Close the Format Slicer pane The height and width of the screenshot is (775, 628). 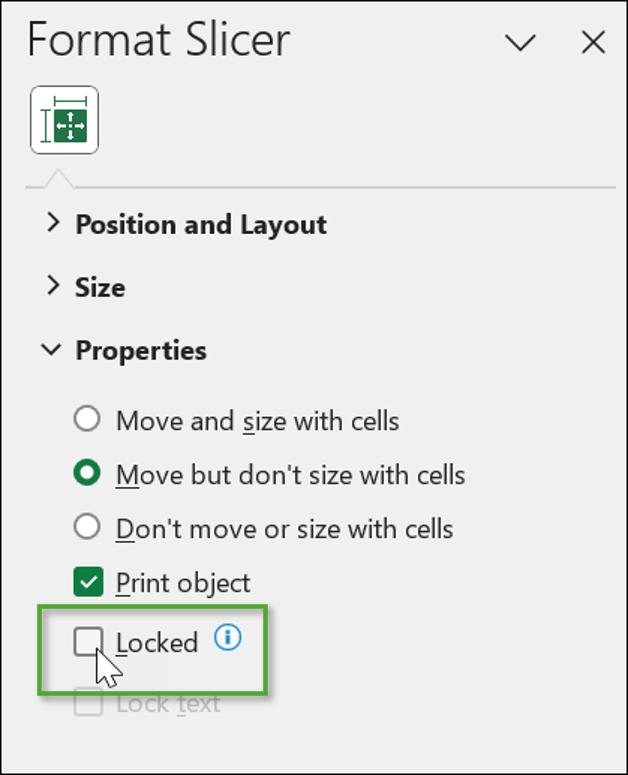(x=593, y=42)
